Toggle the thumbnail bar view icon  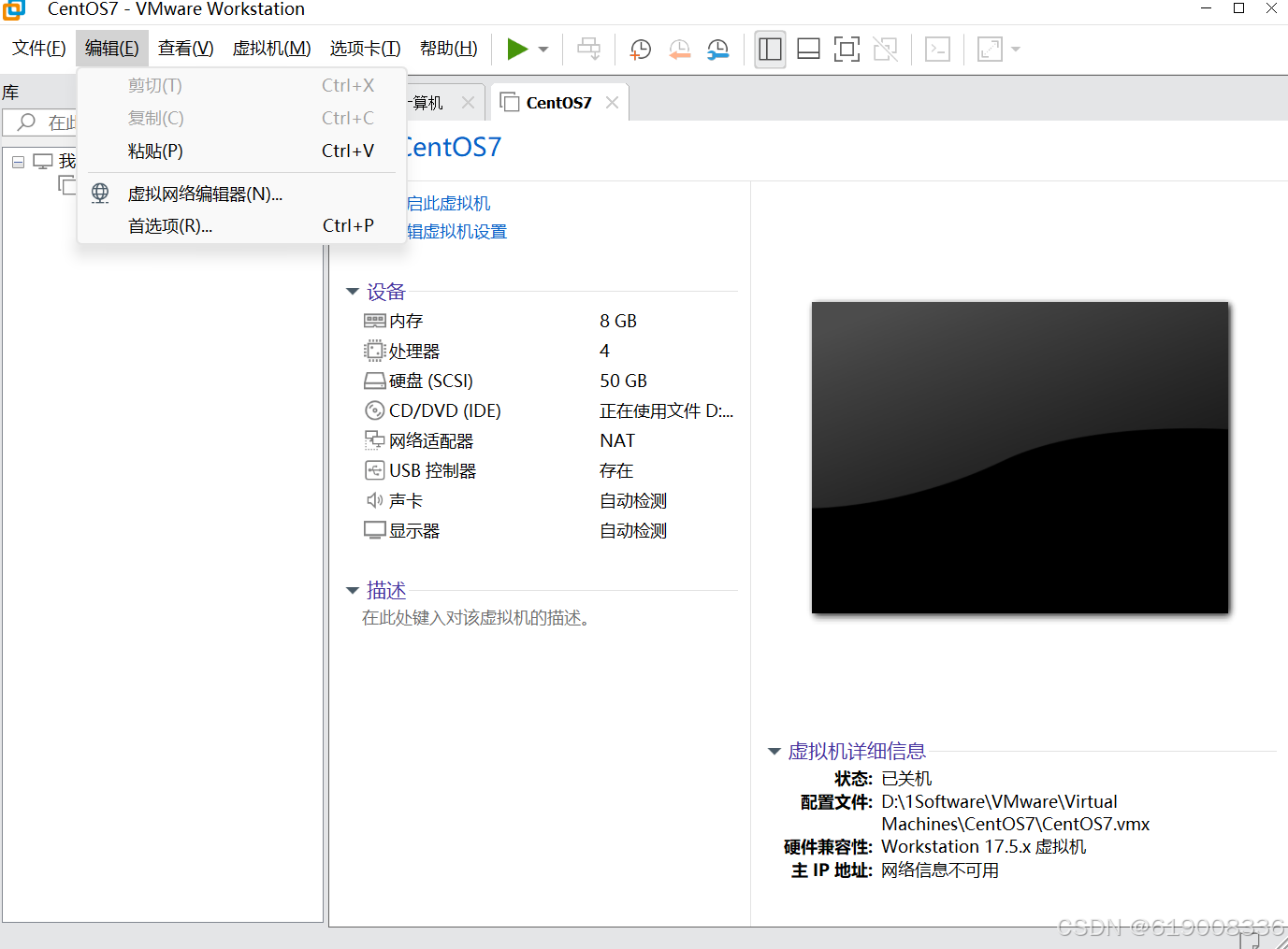point(808,49)
